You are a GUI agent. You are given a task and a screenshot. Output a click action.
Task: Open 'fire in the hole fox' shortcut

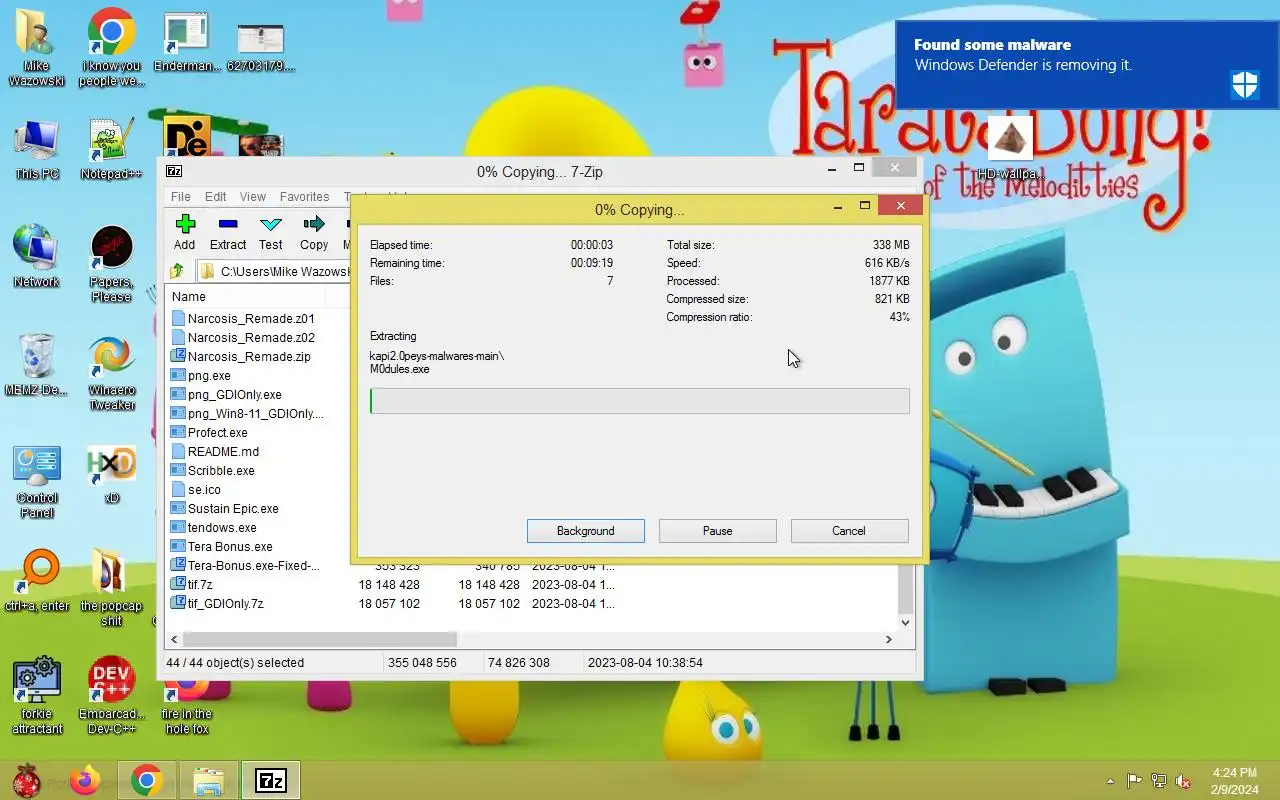point(187,705)
